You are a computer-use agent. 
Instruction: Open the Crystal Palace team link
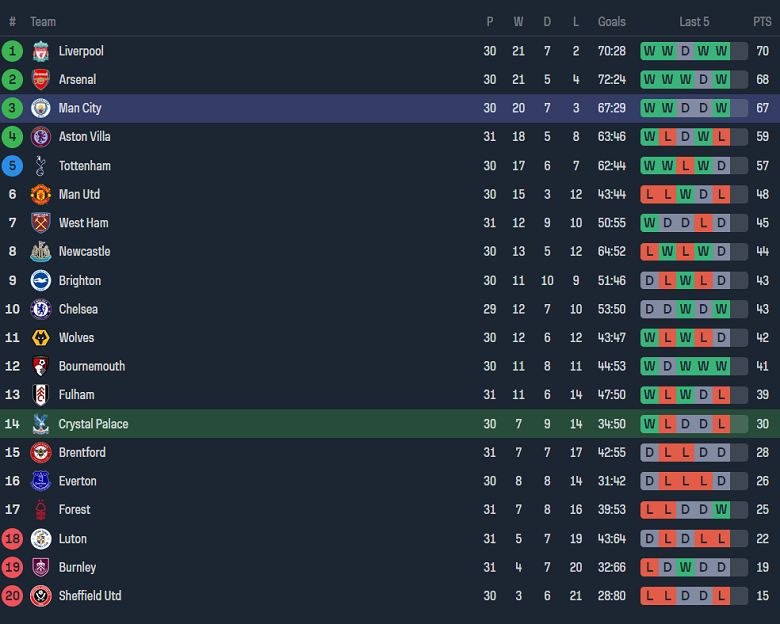93,424
